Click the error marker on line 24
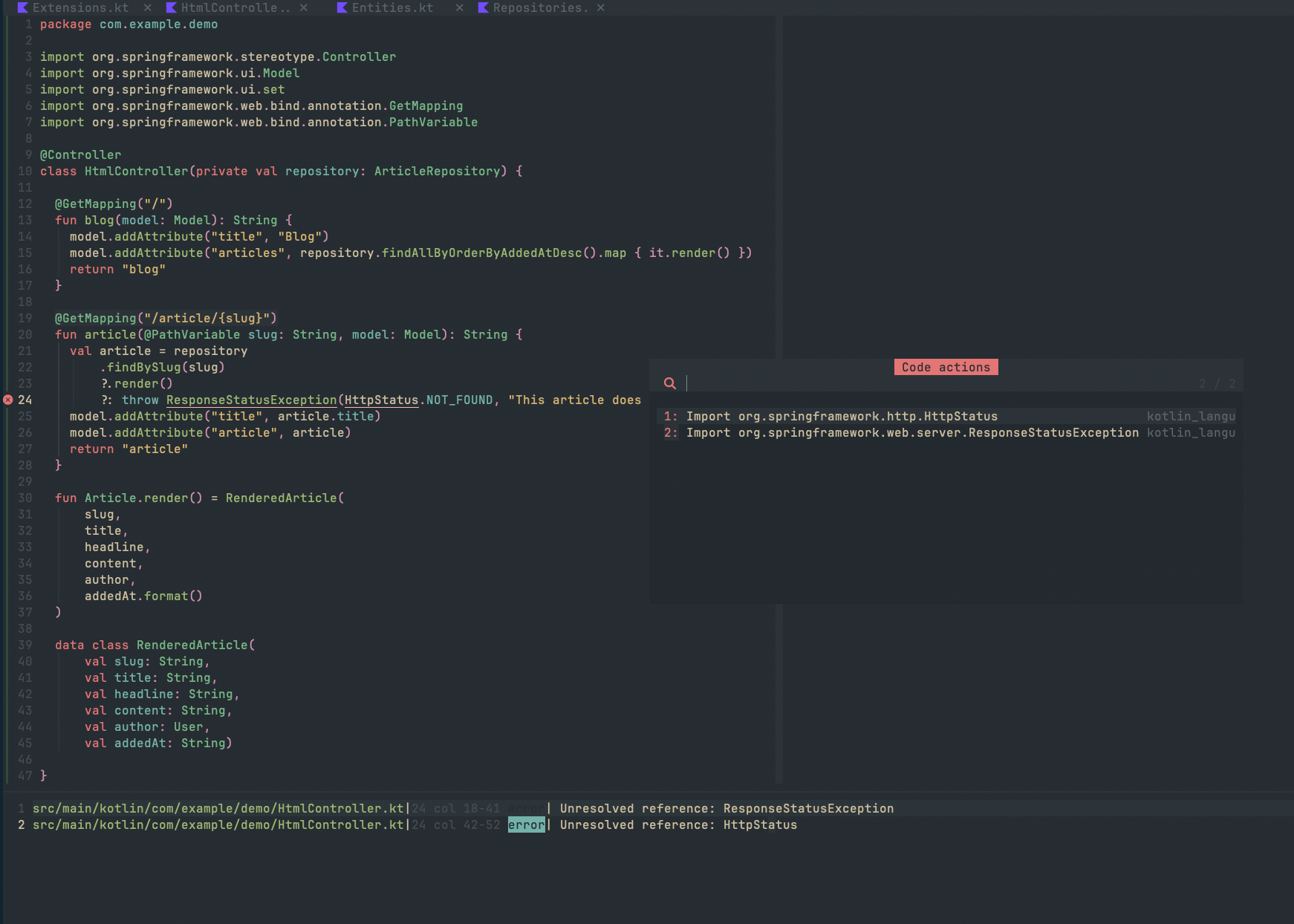This screenshot has width=1294, height=924. click(x=8, y=400)
